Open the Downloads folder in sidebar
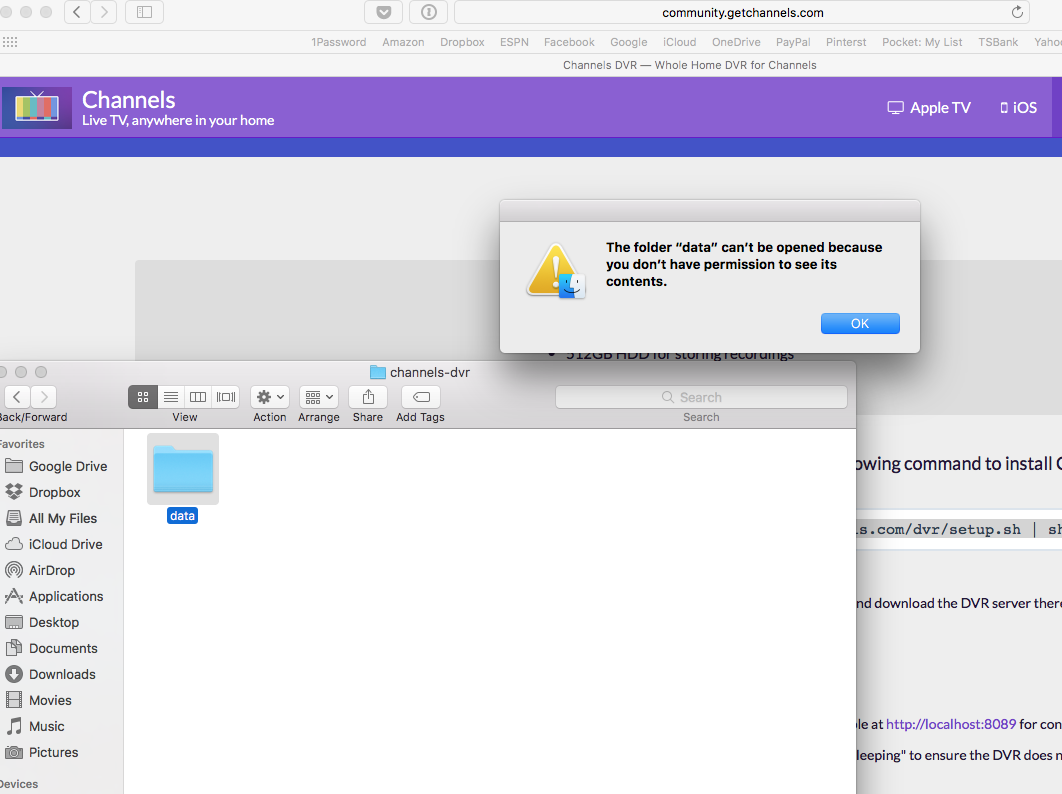This screenshot has width=1062, height=794. click(x=62, y=674)
